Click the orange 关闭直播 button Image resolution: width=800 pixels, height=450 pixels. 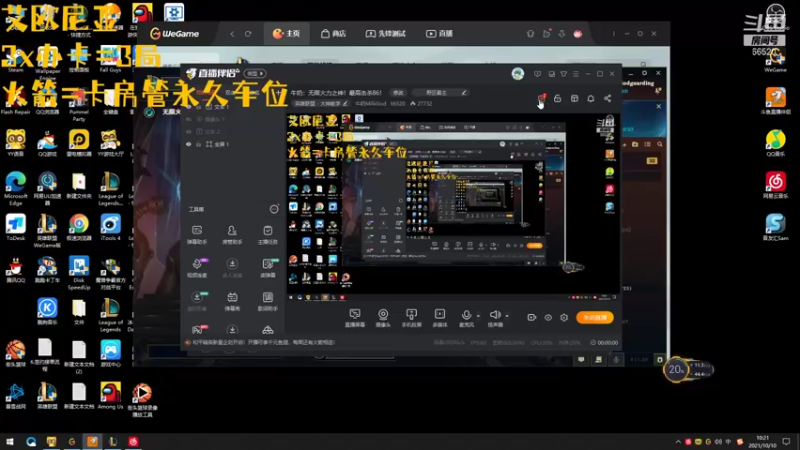(x=594, y=317)
